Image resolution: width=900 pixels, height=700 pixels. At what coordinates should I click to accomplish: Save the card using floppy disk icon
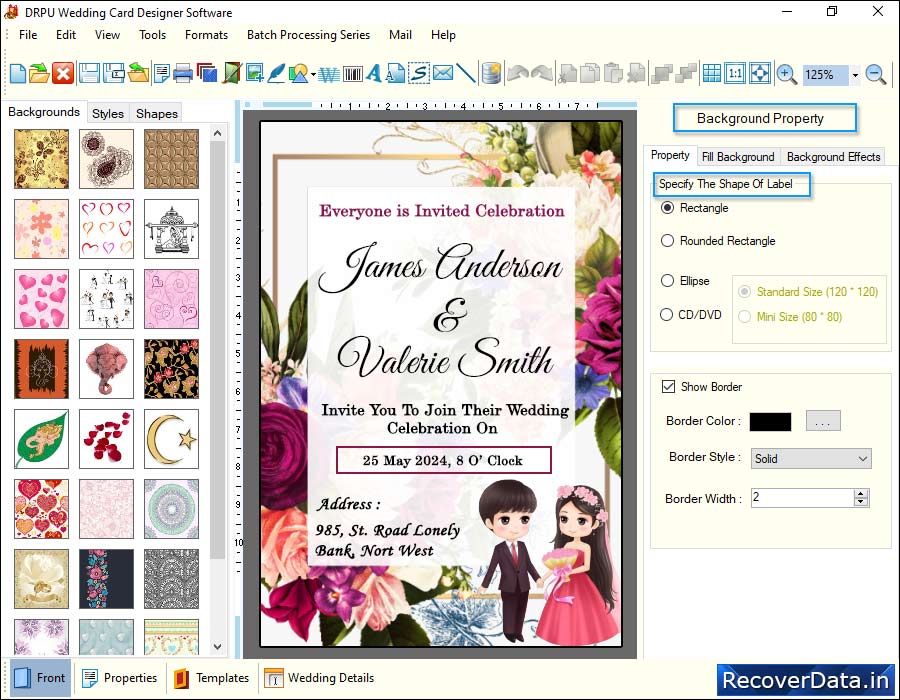(89, 73)
